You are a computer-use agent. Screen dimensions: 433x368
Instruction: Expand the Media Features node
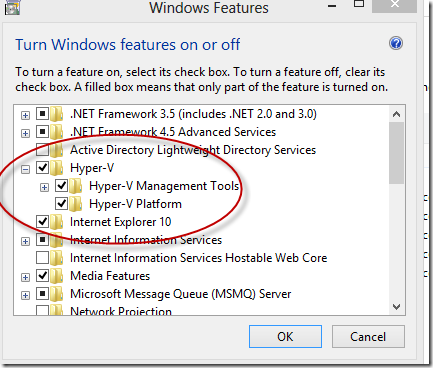coord(25,277)
